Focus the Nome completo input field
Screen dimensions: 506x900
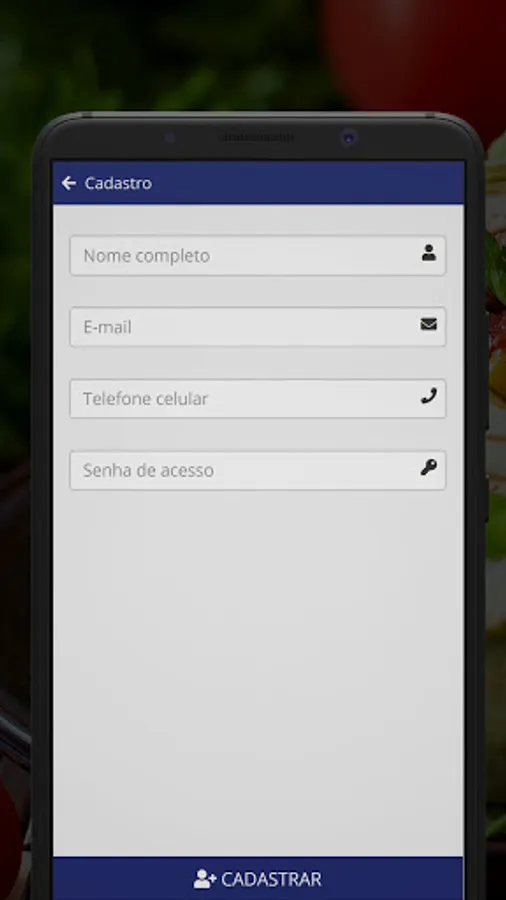pyautogui.click(x=258, y=255)
